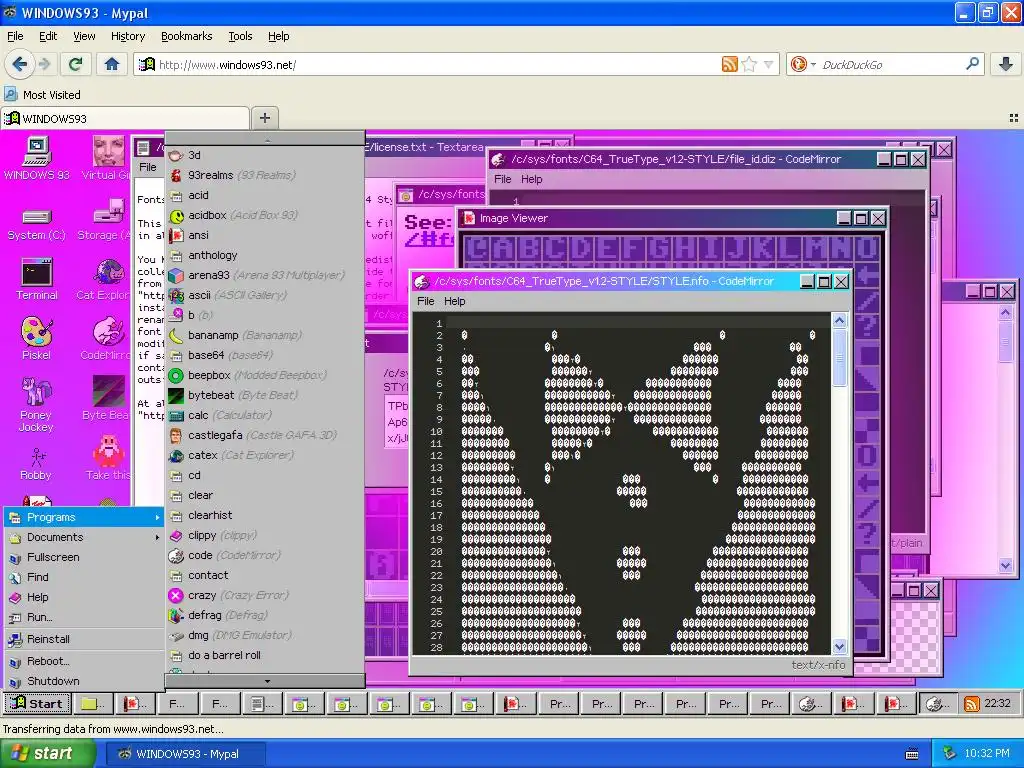Launch defrag program entry
Viewport: 1024px width, 768px height.
point(264,615)
